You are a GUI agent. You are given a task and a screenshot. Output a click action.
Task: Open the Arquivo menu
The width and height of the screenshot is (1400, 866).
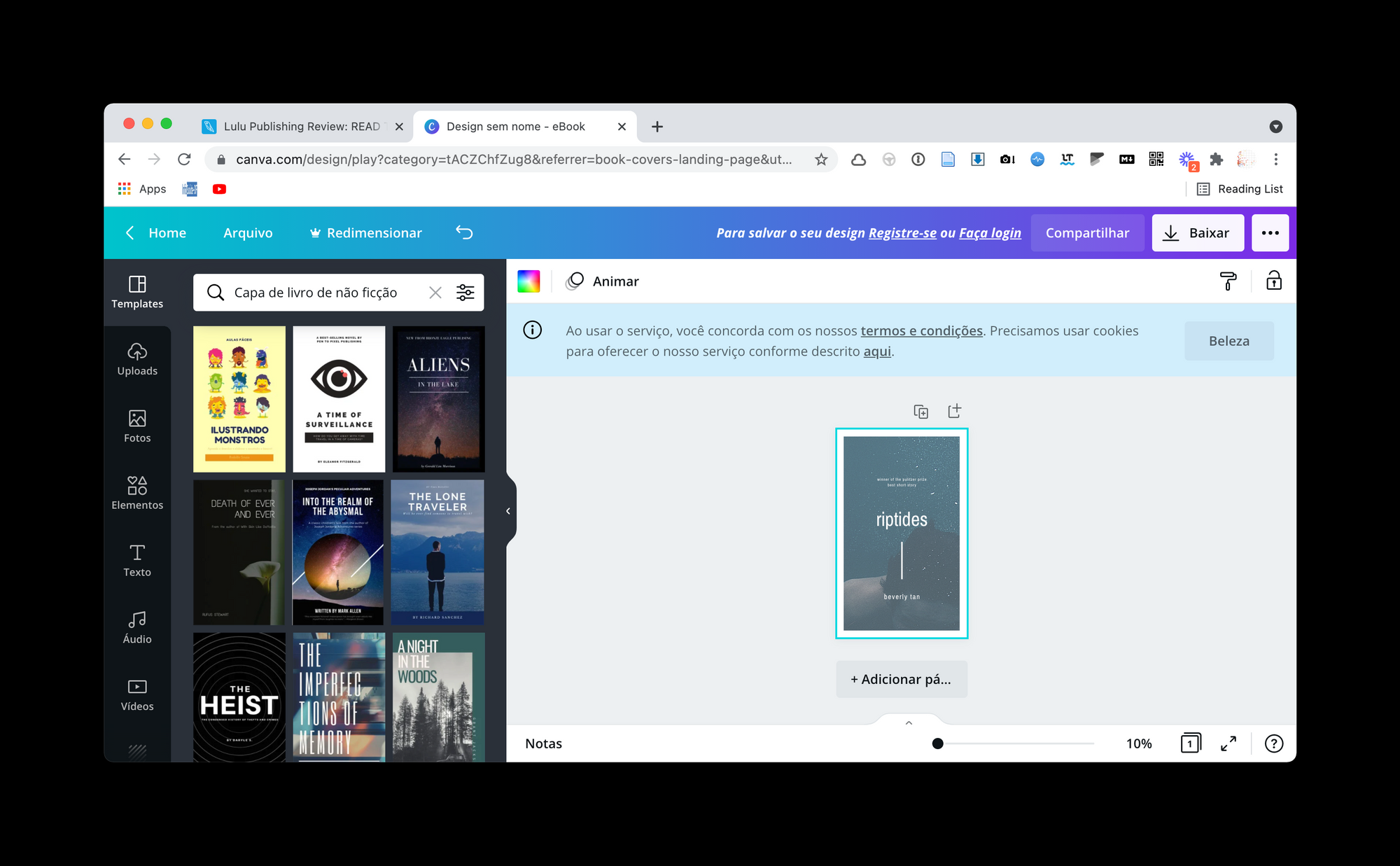[248, 232]
